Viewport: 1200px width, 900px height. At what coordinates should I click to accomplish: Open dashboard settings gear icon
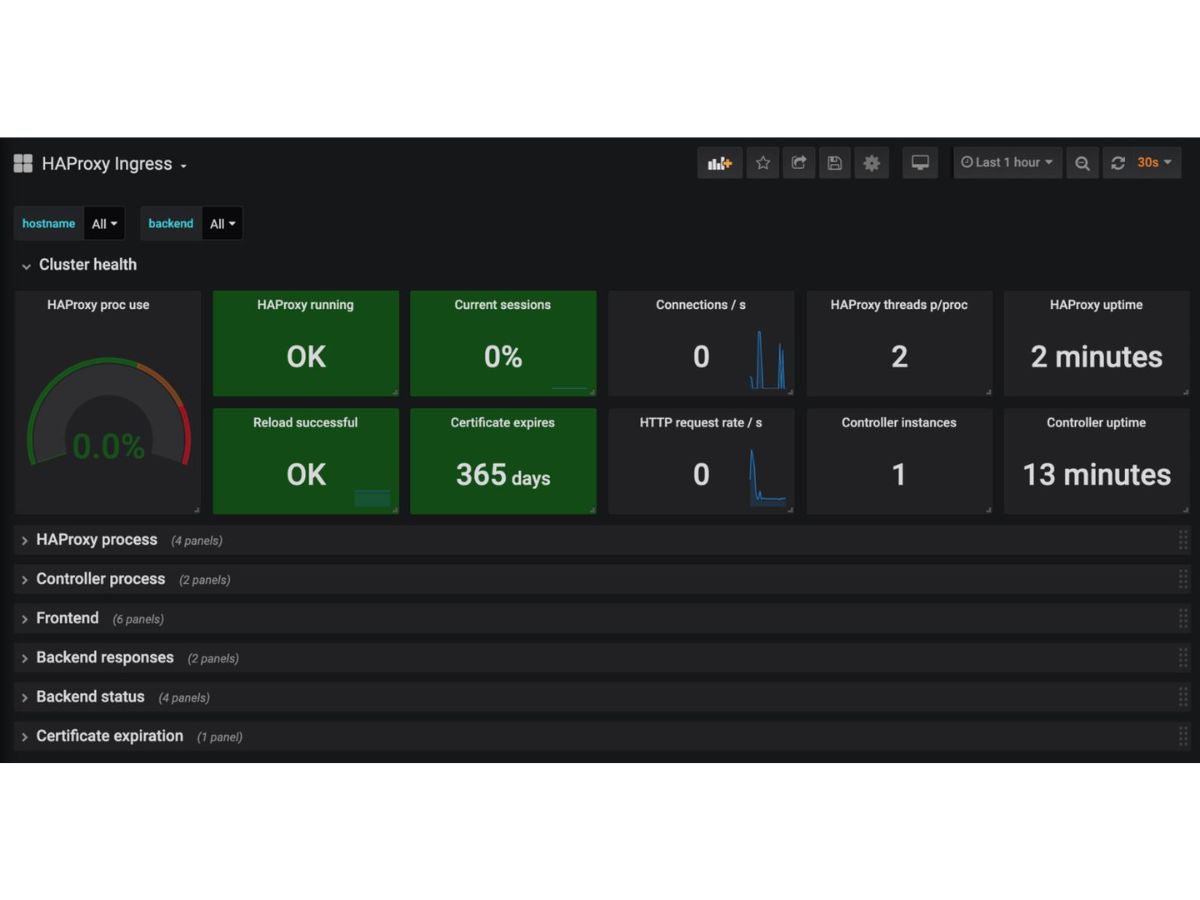(x=872, y=163)
